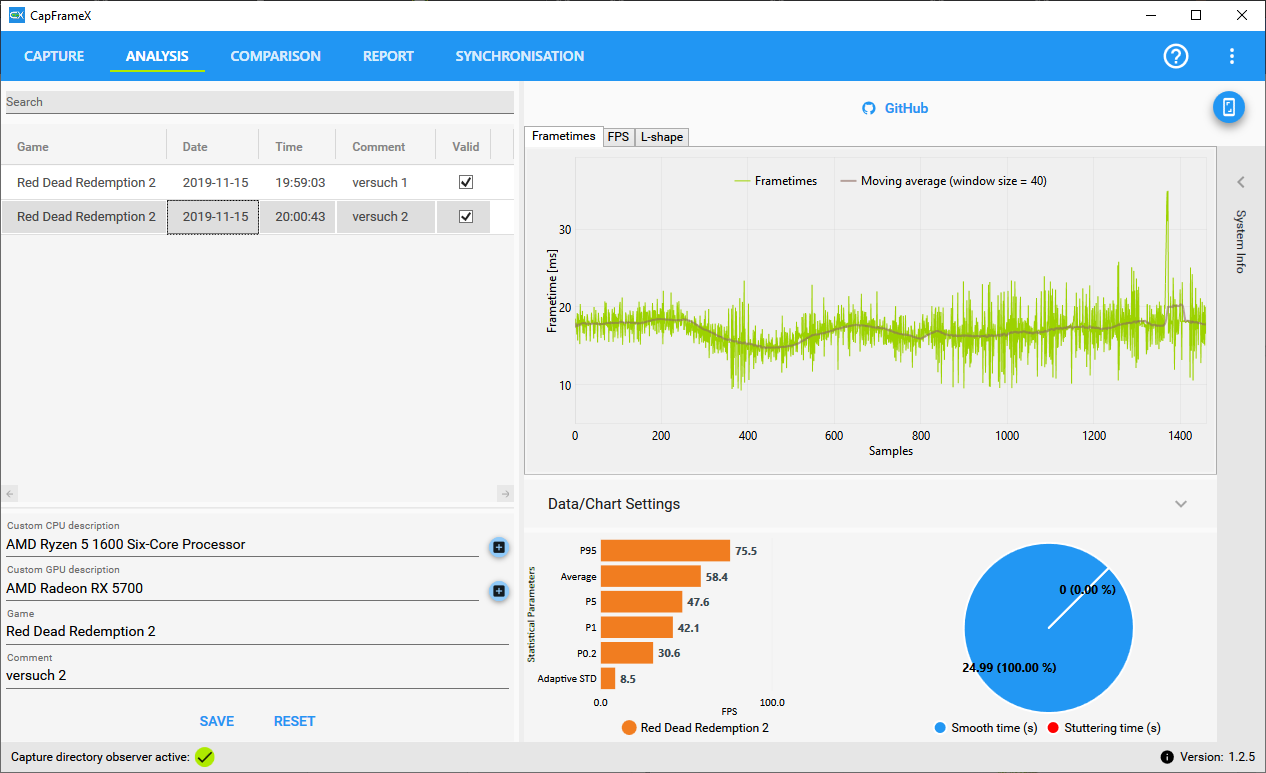Click the Average FPS bar
1266x773 pixels.
coord(651,576)
